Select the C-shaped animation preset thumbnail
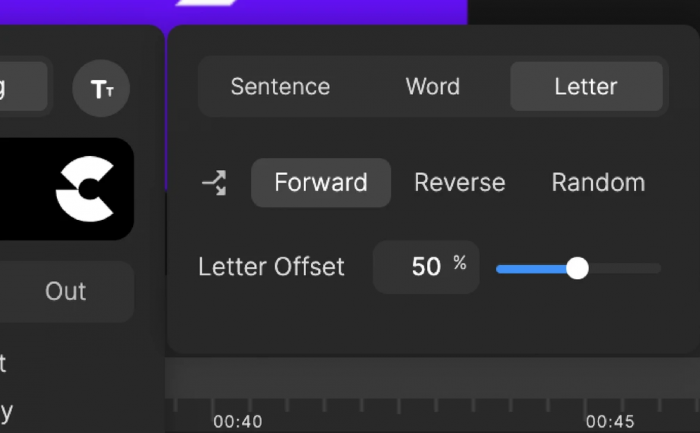The width and height of the screenshot is (700, 433). [x=67, y=189]
